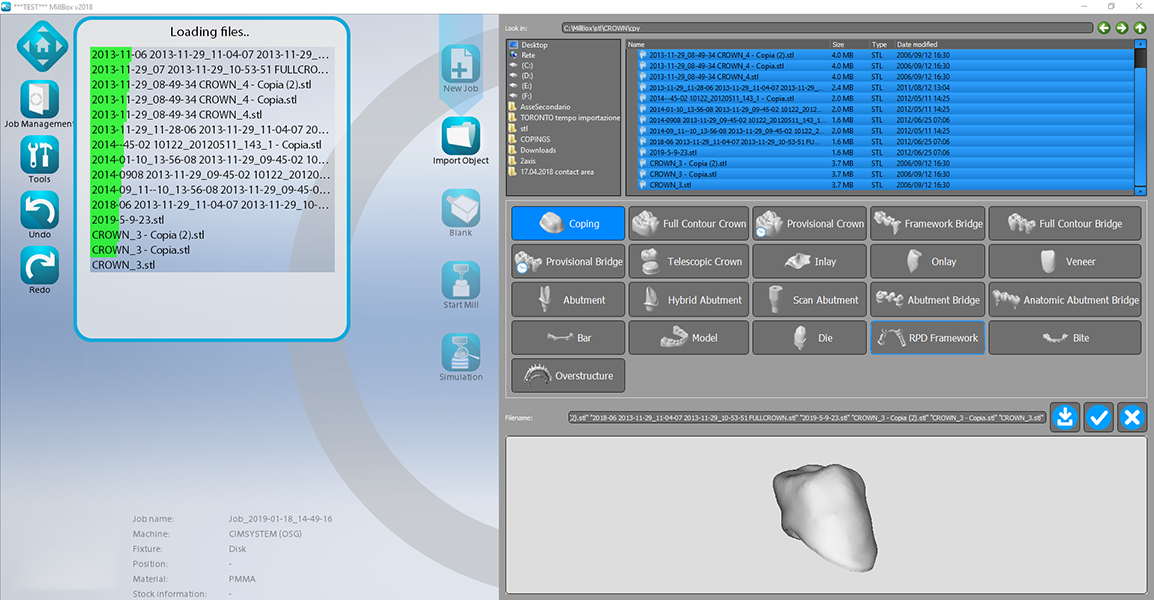Choose the Bar type
The height and width of the screenshot is (600, 1154).
[568, 338]
